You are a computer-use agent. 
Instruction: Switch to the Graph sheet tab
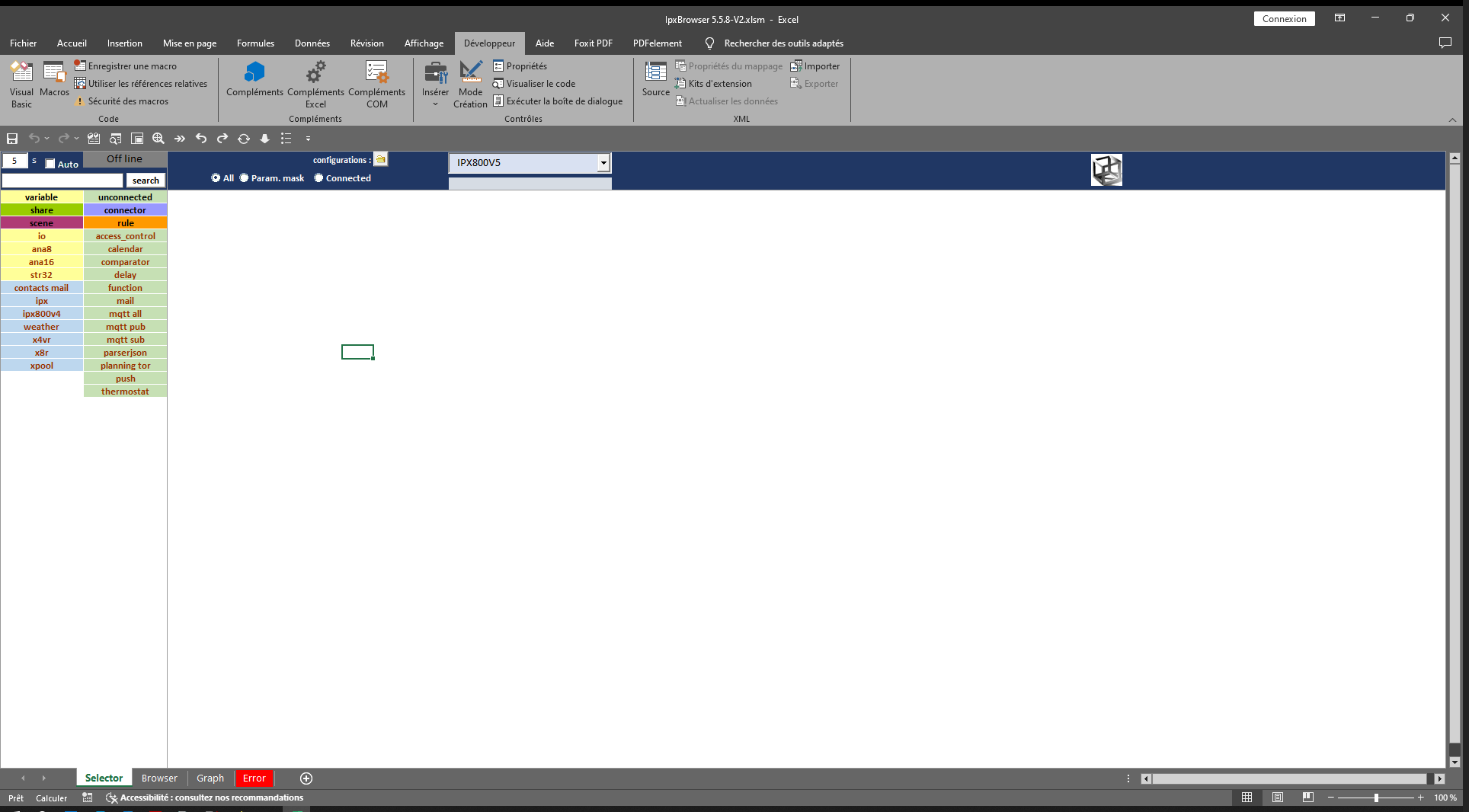[210, 778]
